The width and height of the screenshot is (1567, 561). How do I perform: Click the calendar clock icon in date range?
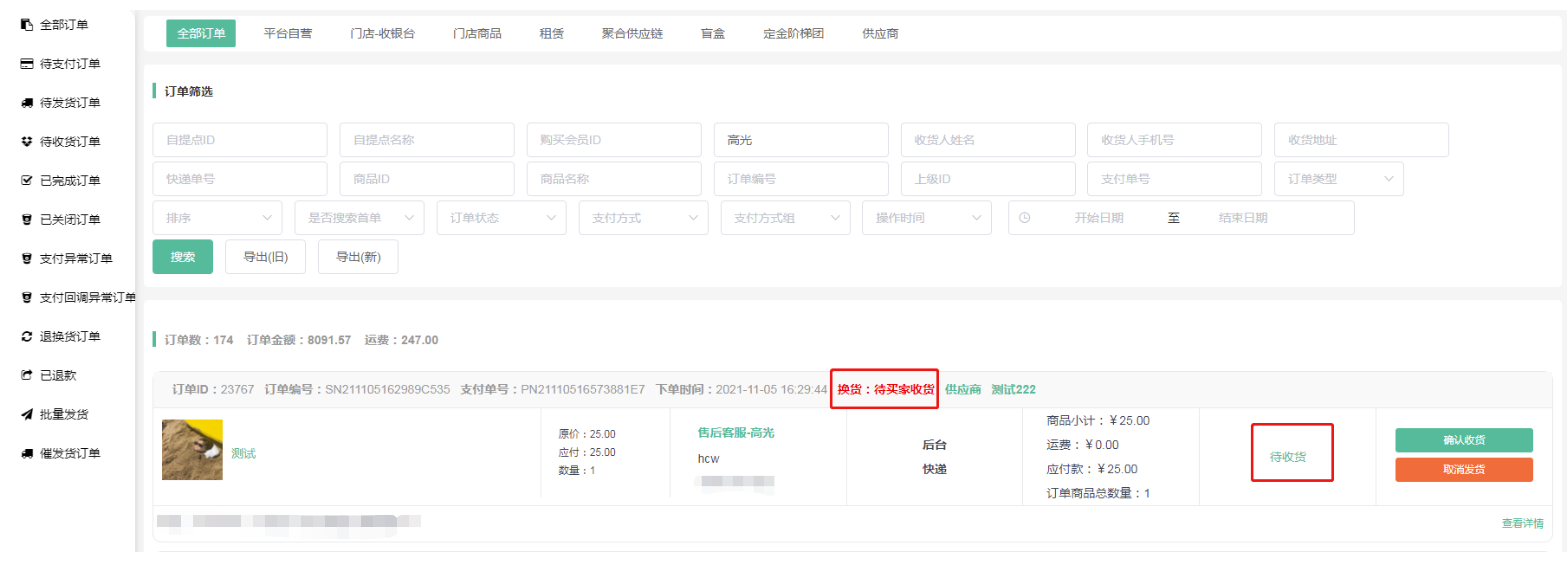1025,218
